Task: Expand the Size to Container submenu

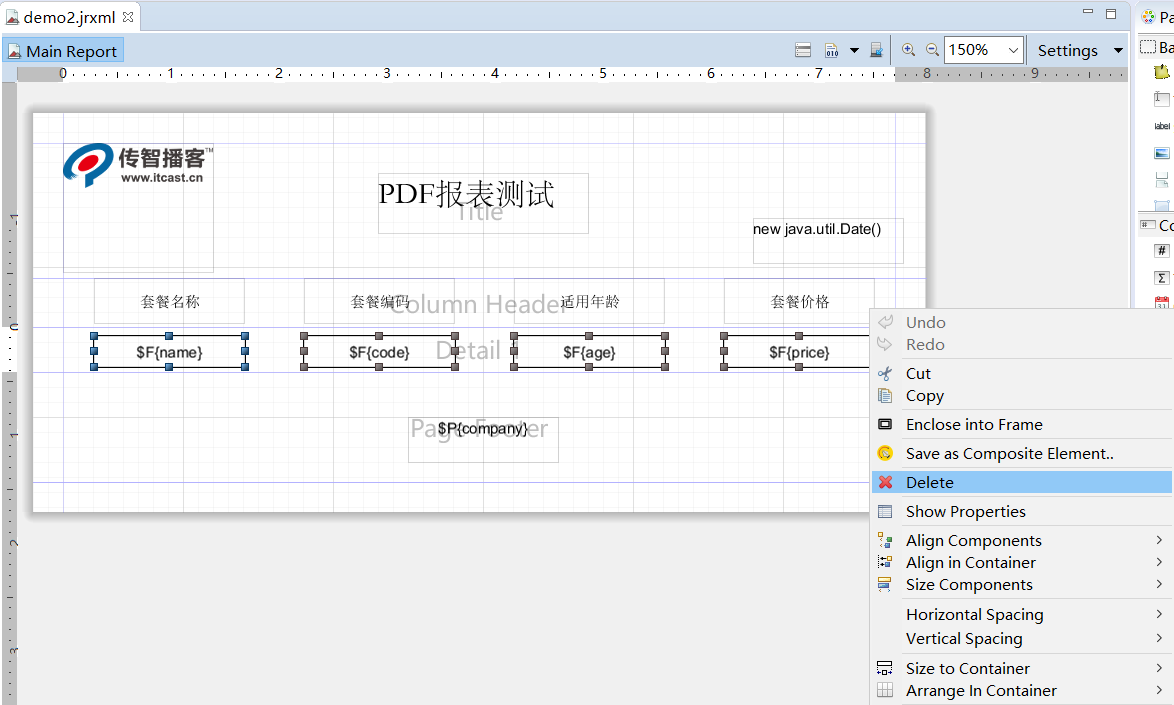Action: coord(1021,668)
